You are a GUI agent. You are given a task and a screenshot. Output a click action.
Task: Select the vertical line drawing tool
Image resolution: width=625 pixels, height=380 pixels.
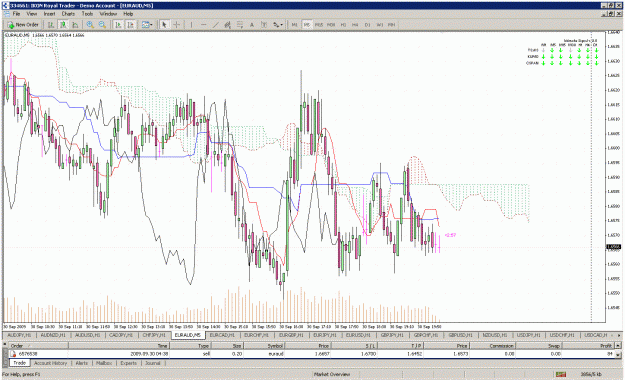tap(192, 25)
